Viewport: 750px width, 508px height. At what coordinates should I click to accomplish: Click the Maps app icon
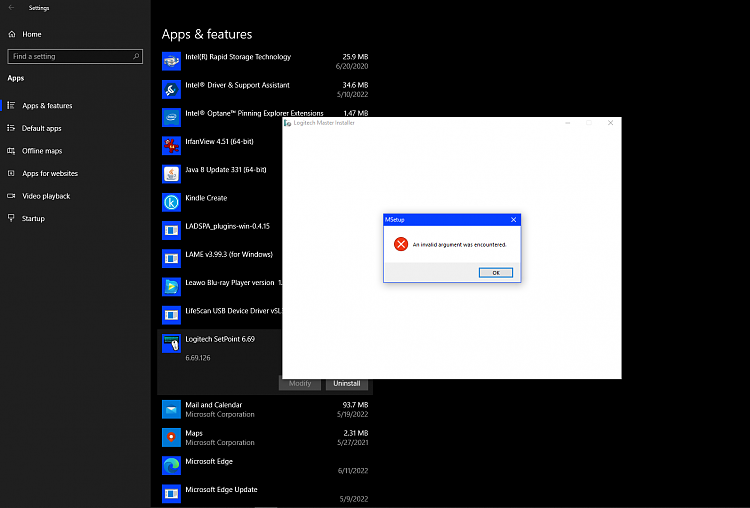(x=171, y=438)
